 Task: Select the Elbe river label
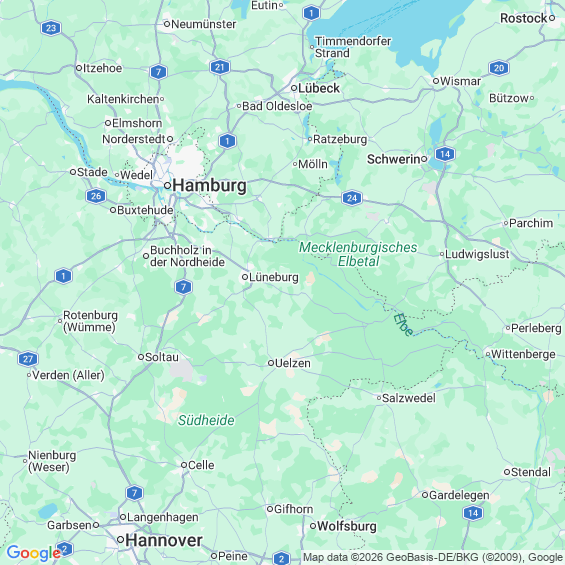coord(403,325)
